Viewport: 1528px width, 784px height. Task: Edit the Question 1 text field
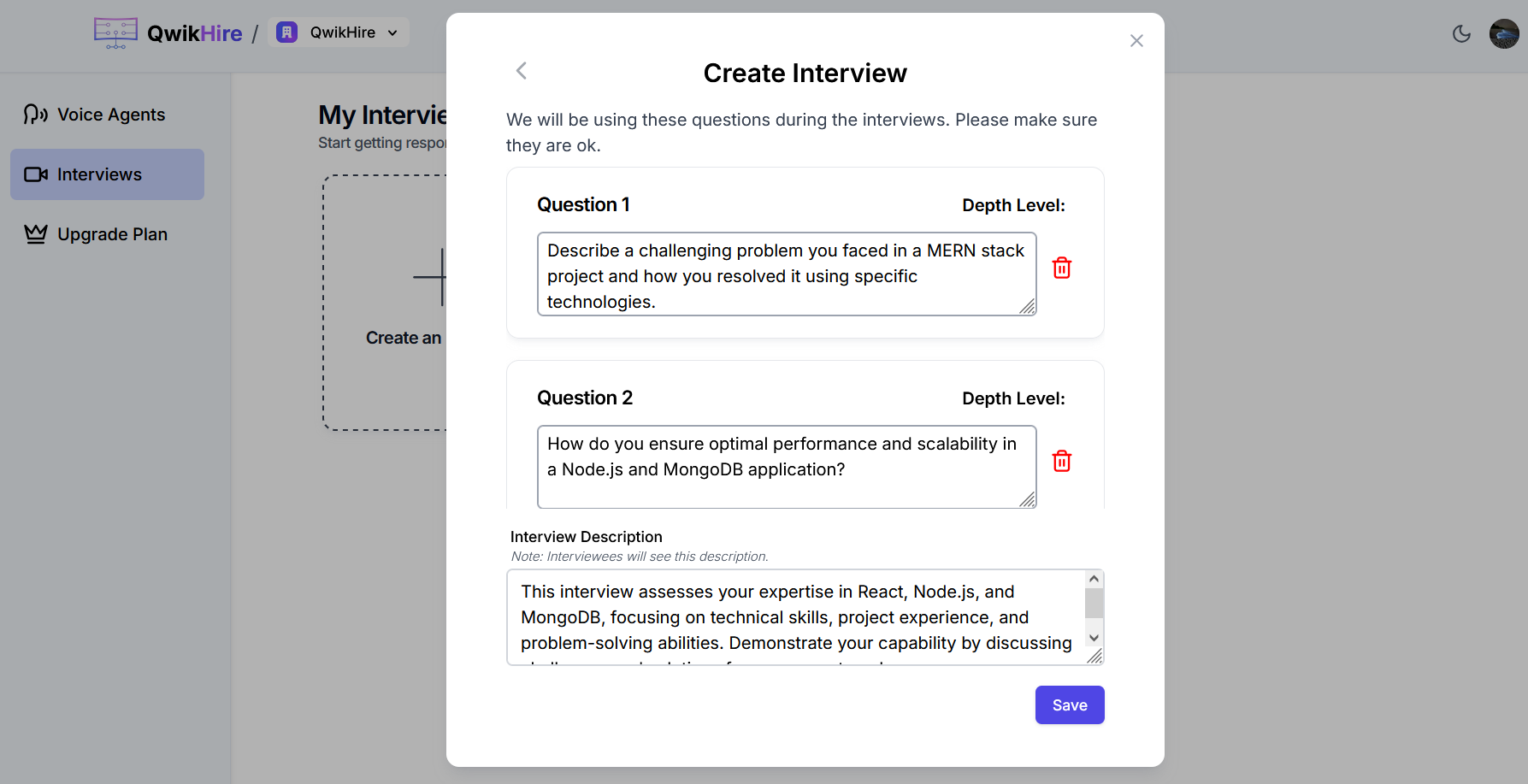pyautogui.click(x=786, y=274)
